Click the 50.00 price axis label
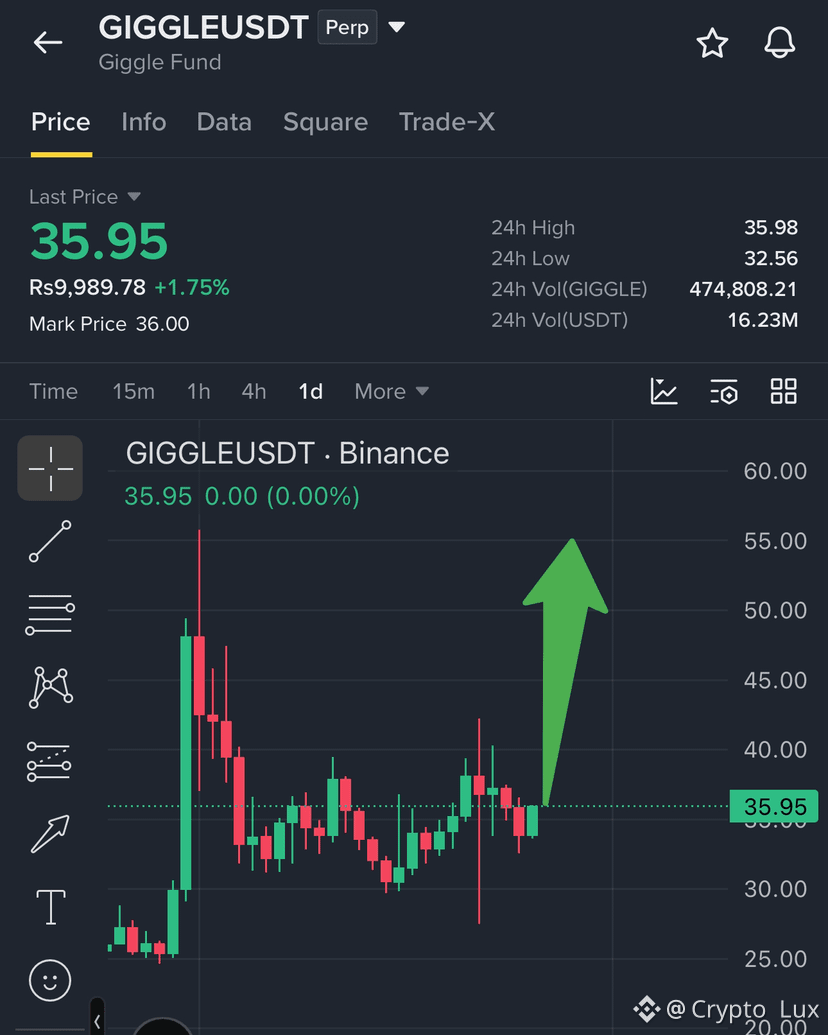This screenshot has height=1035, width=828. tap(775, 611)
